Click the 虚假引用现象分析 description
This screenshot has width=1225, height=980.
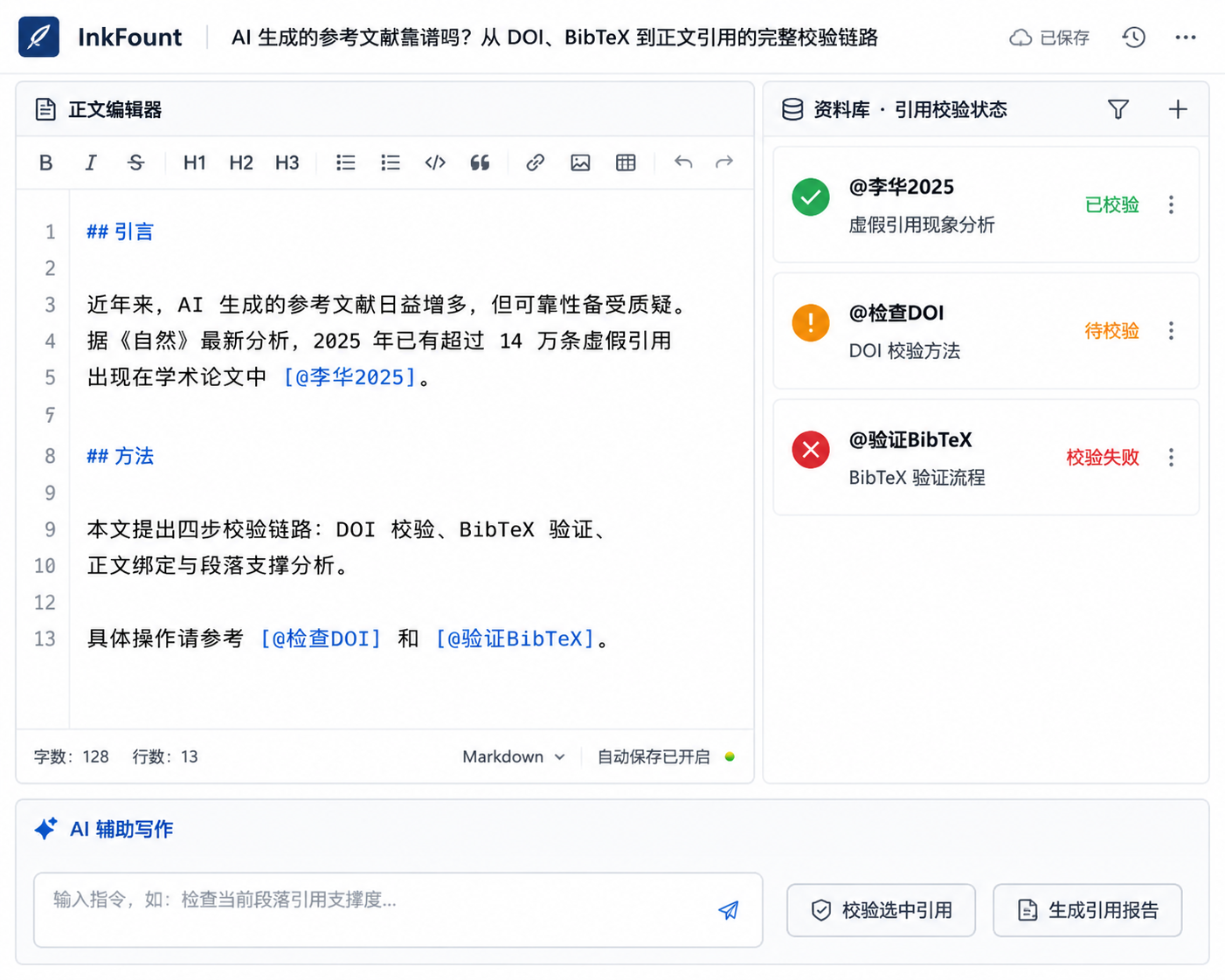coord(921,224)
